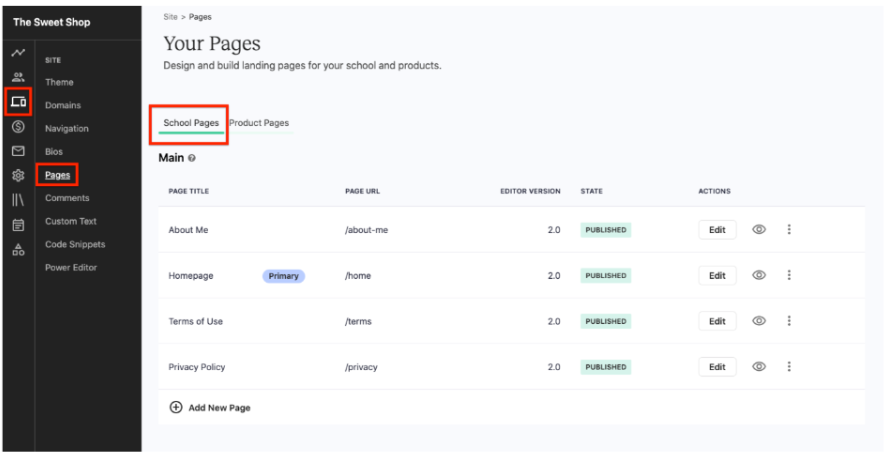Click the help icon beside Main
Screen dimensions: 892x453
pos(192,158)
